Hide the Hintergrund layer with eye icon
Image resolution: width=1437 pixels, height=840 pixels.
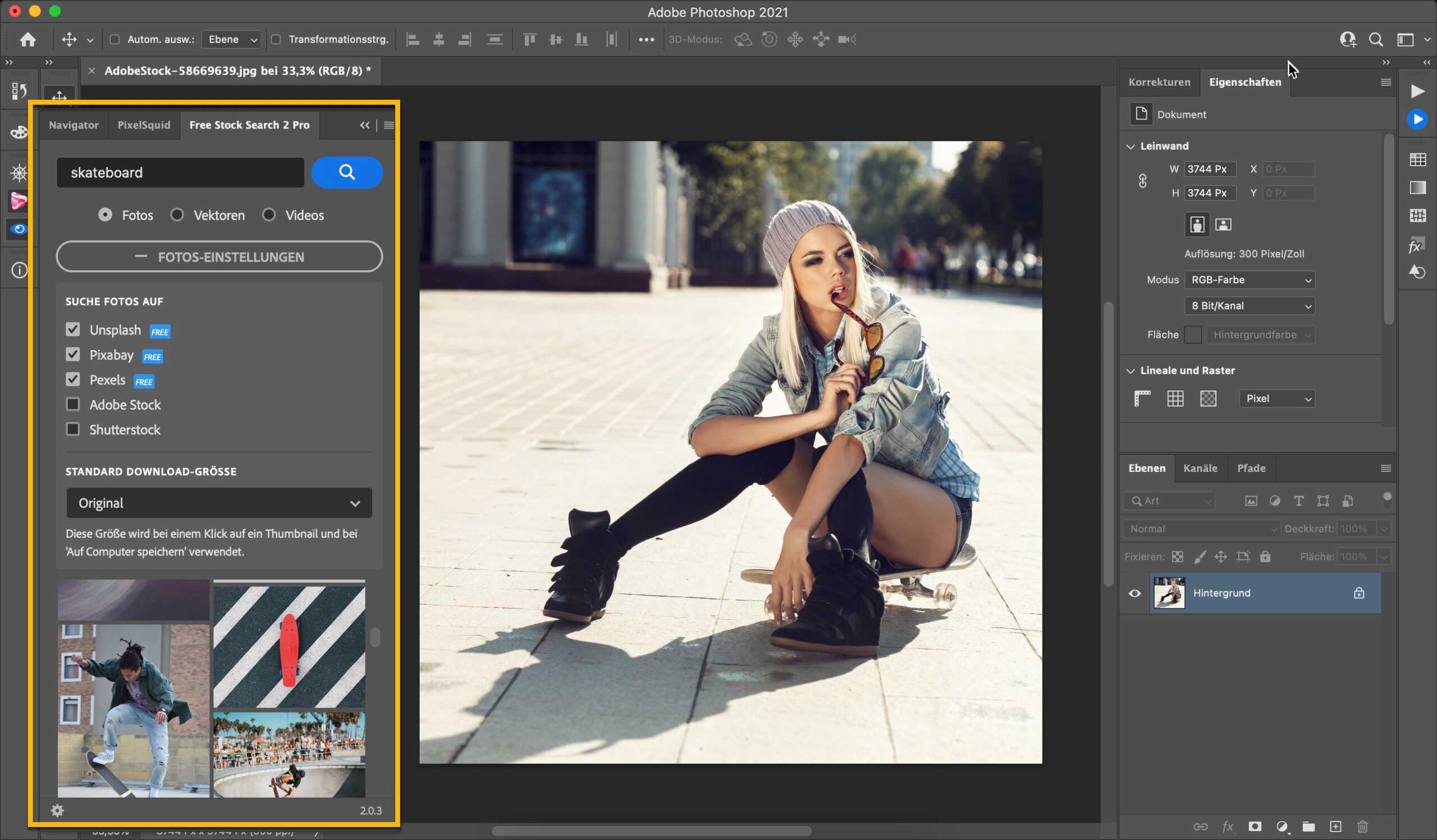[1135, 593]
